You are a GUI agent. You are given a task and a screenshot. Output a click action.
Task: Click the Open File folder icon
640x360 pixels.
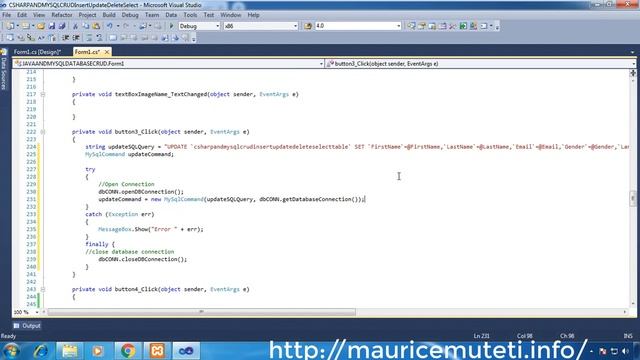(41, 26)
